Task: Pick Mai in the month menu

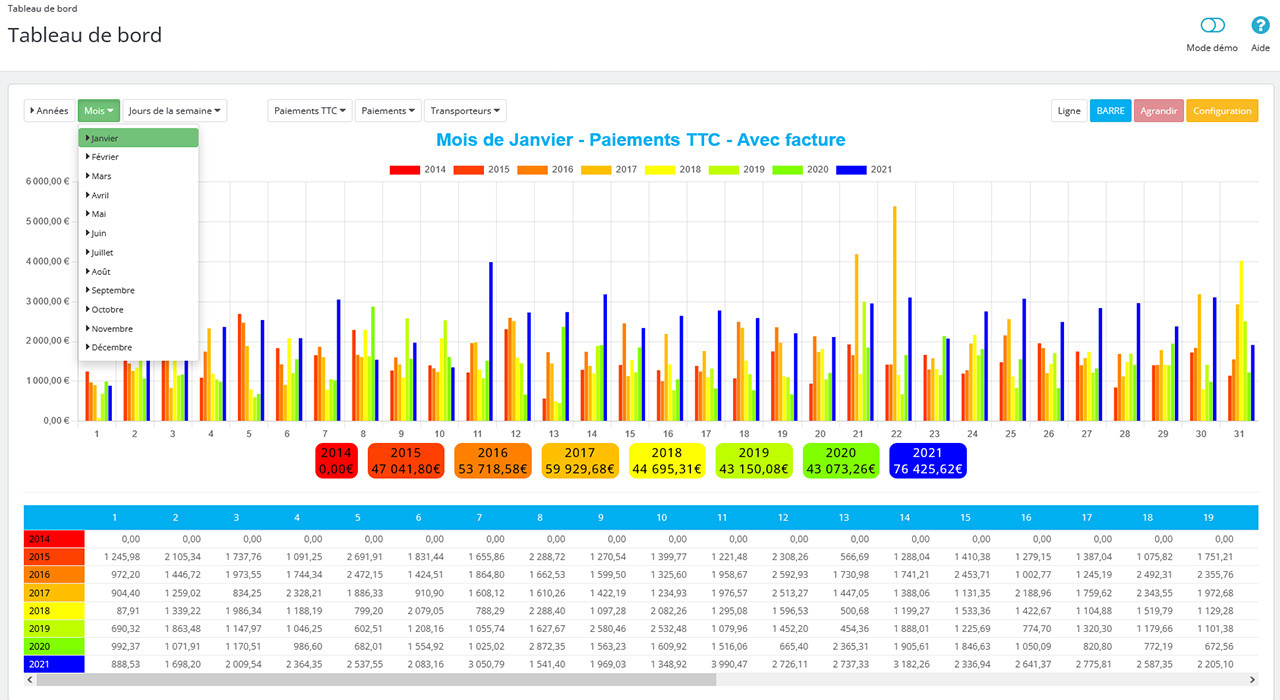Action: click(138, 214)
